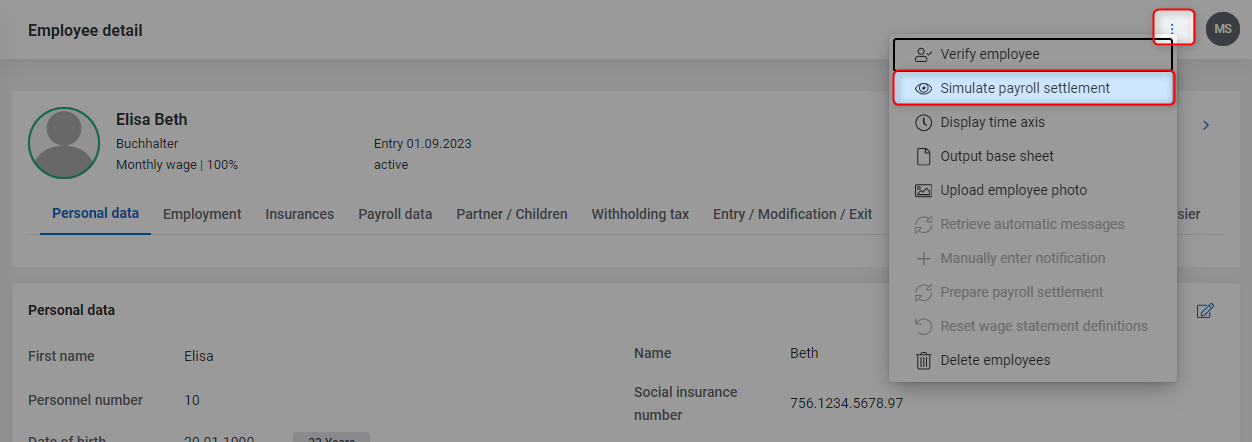Choose Simulate payroll settlement menu entry
Image resolution: width=1252 pixels, height=442 pixels.
tap(1032, 88)
